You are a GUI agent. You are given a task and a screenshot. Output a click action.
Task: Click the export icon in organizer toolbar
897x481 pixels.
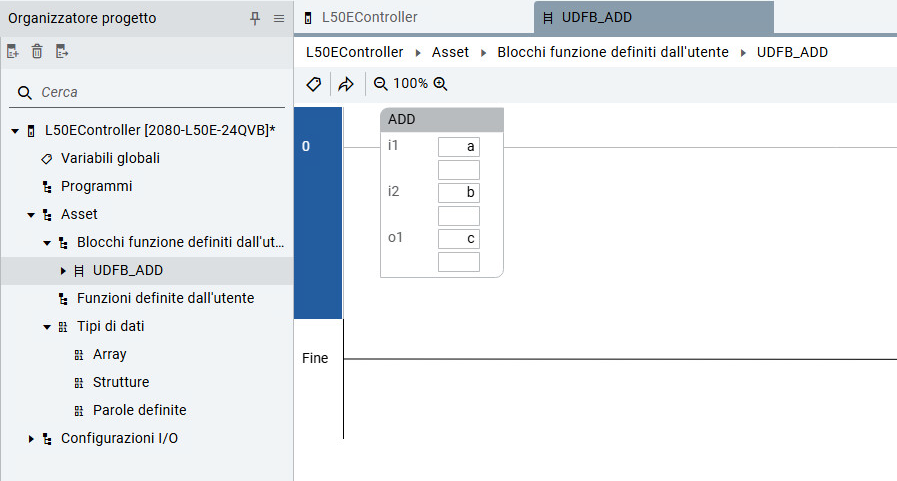[x=62, y=52]
